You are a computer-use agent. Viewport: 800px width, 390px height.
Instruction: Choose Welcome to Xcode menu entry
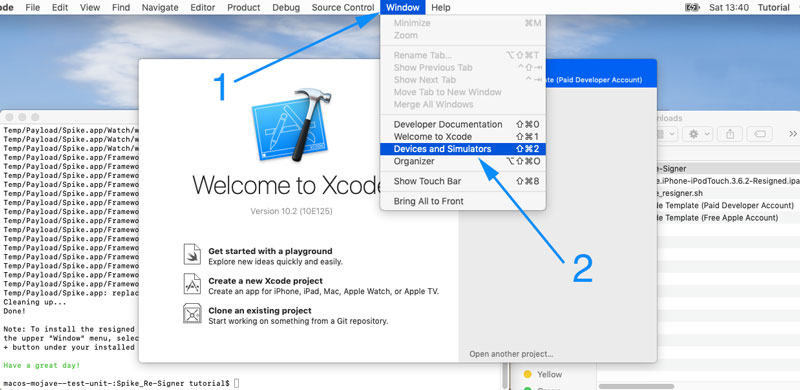pyautogui.click(x=463, y=137)
